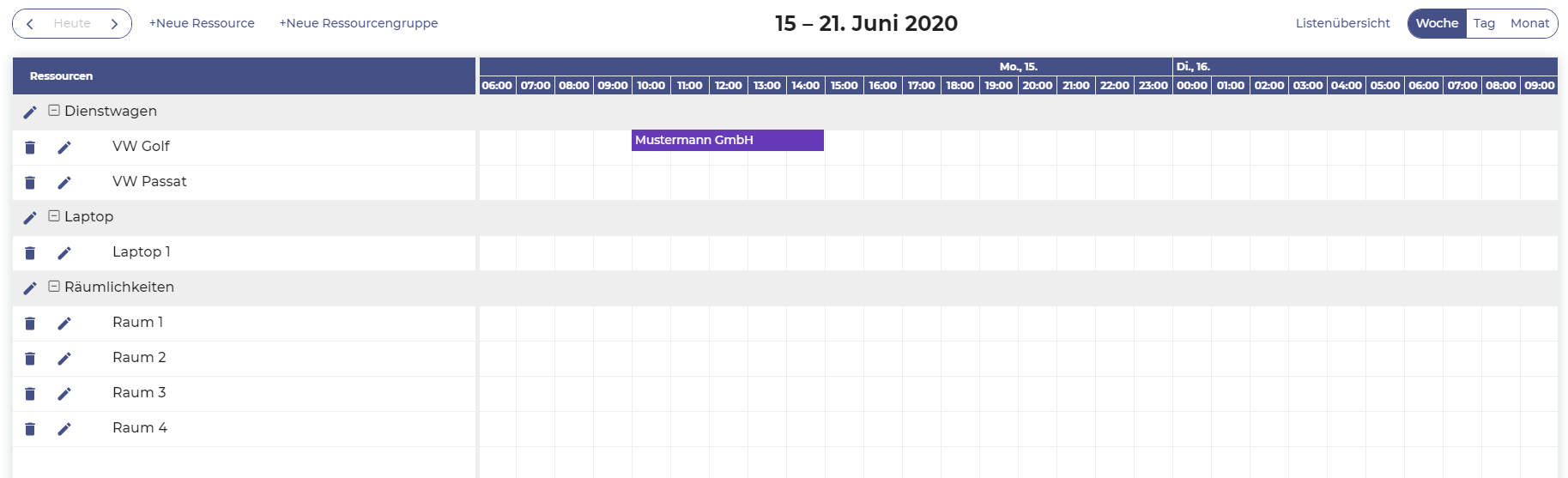The width and height of the screenshot is (1568, 478).
Task: Edit the Dienstwagen group with pencil icon
Action: (x=30, y=112)
